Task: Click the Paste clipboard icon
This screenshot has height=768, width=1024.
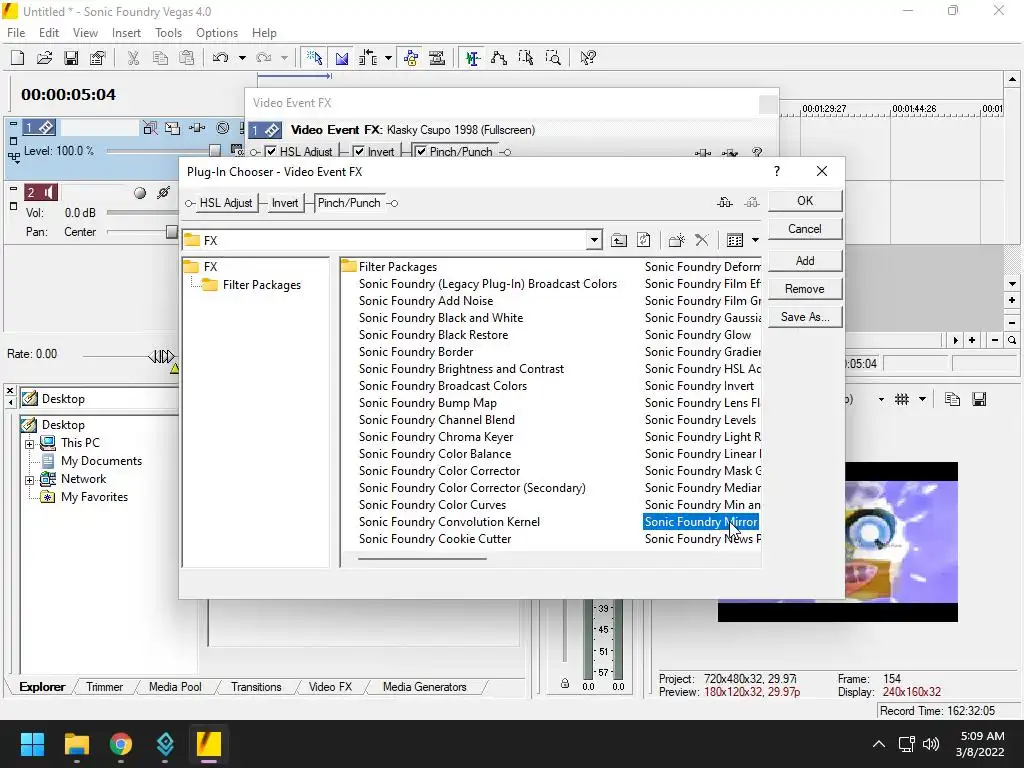Action: click(187, 58)
